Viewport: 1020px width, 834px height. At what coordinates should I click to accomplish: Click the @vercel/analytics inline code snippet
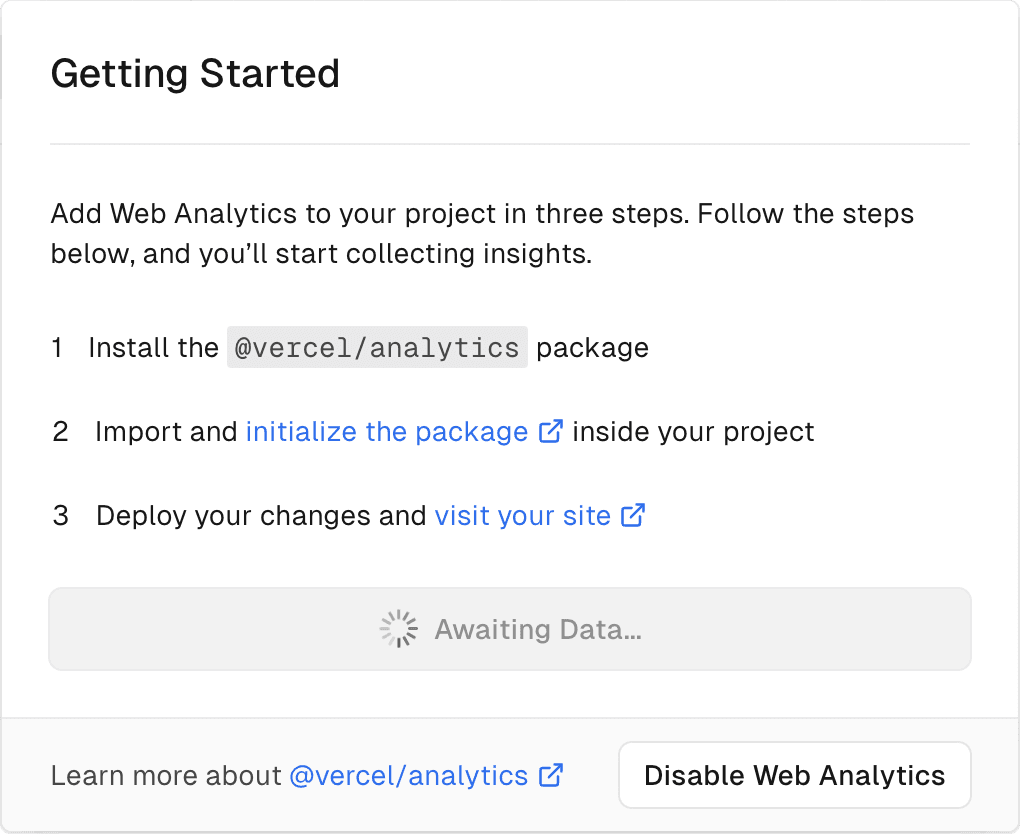tap(377, 347)
